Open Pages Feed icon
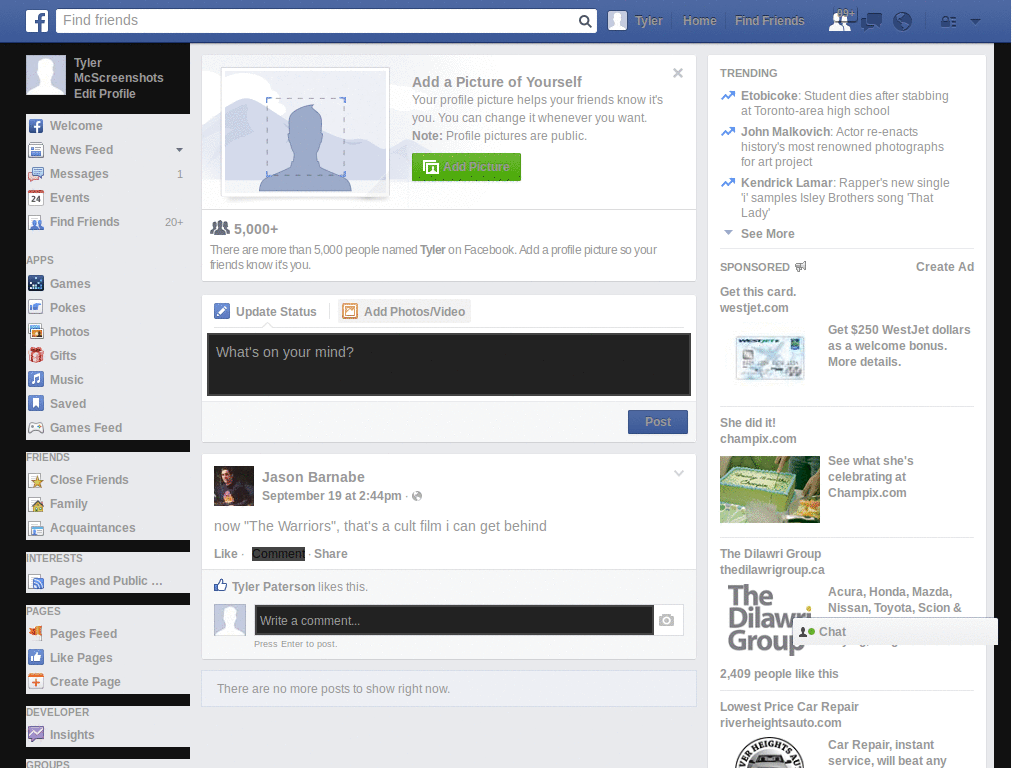This screenshot has width=1024, height=768. [x=36, y=633]
